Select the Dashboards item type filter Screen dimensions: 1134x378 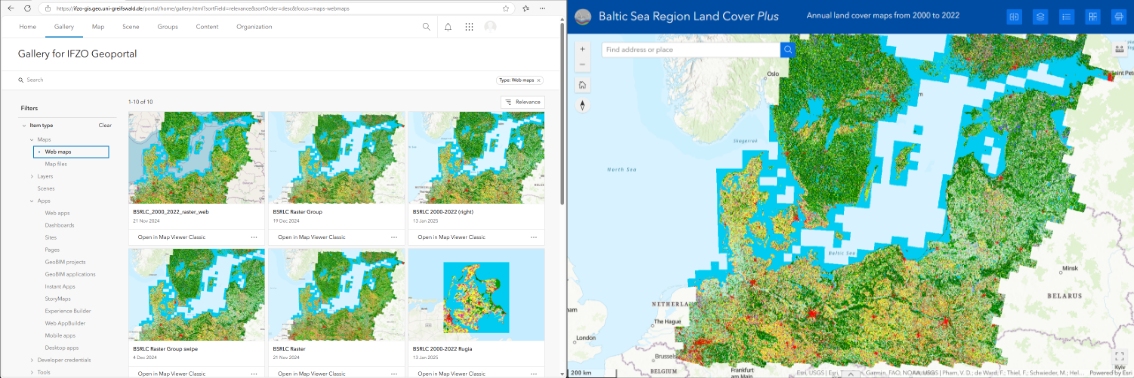tap(59, 225)
